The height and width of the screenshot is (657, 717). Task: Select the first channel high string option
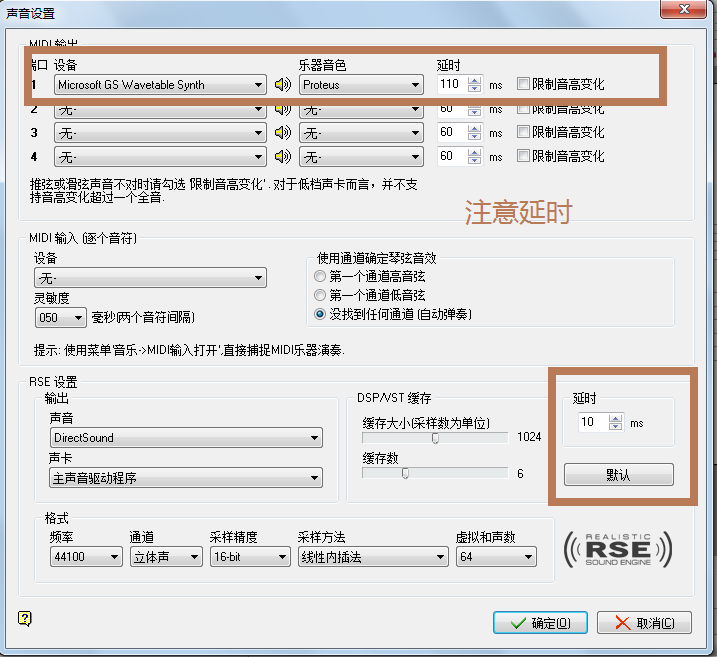(x=320, y=276)
